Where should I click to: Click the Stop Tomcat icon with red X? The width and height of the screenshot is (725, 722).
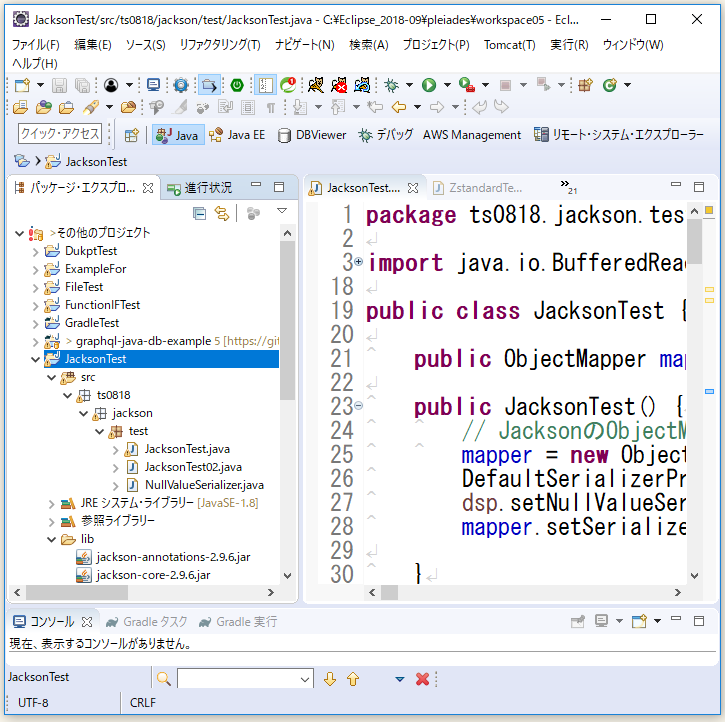click(339, 85)
